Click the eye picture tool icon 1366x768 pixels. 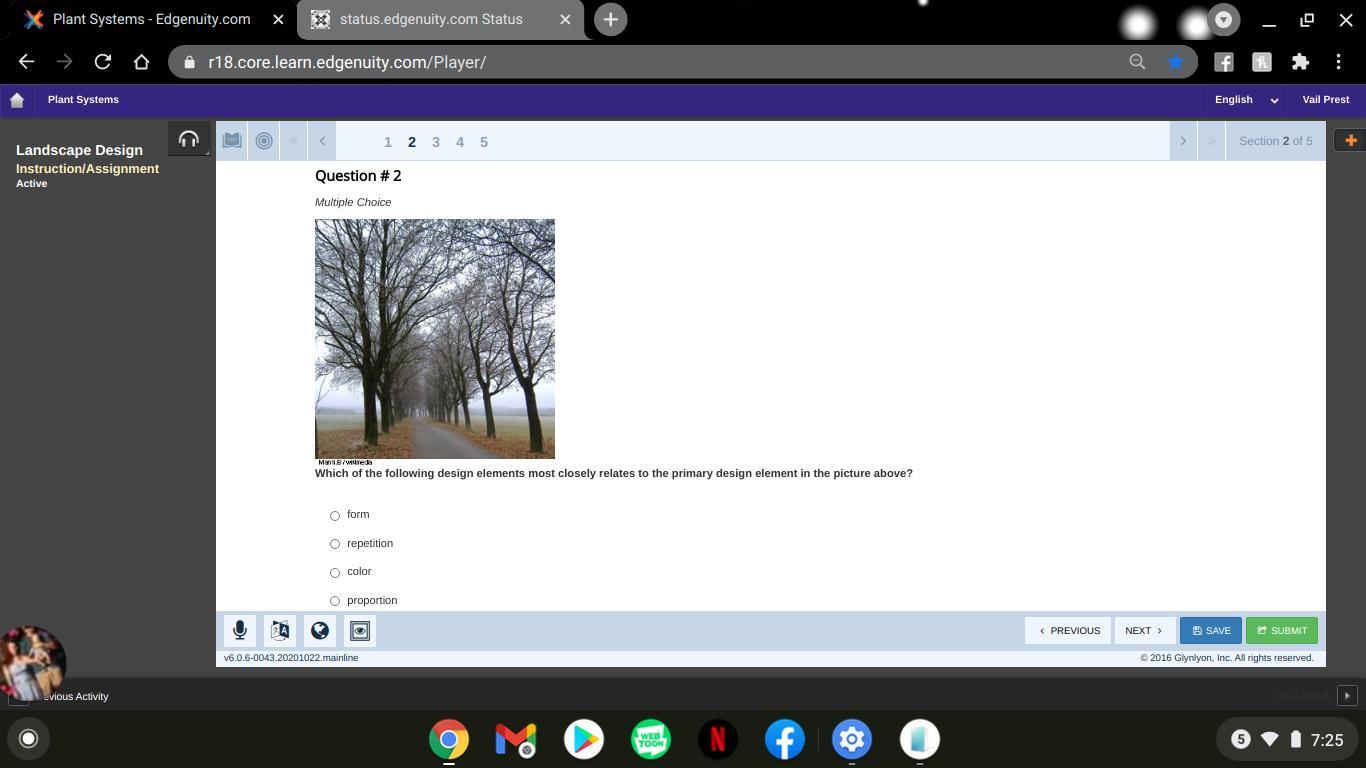360,630
